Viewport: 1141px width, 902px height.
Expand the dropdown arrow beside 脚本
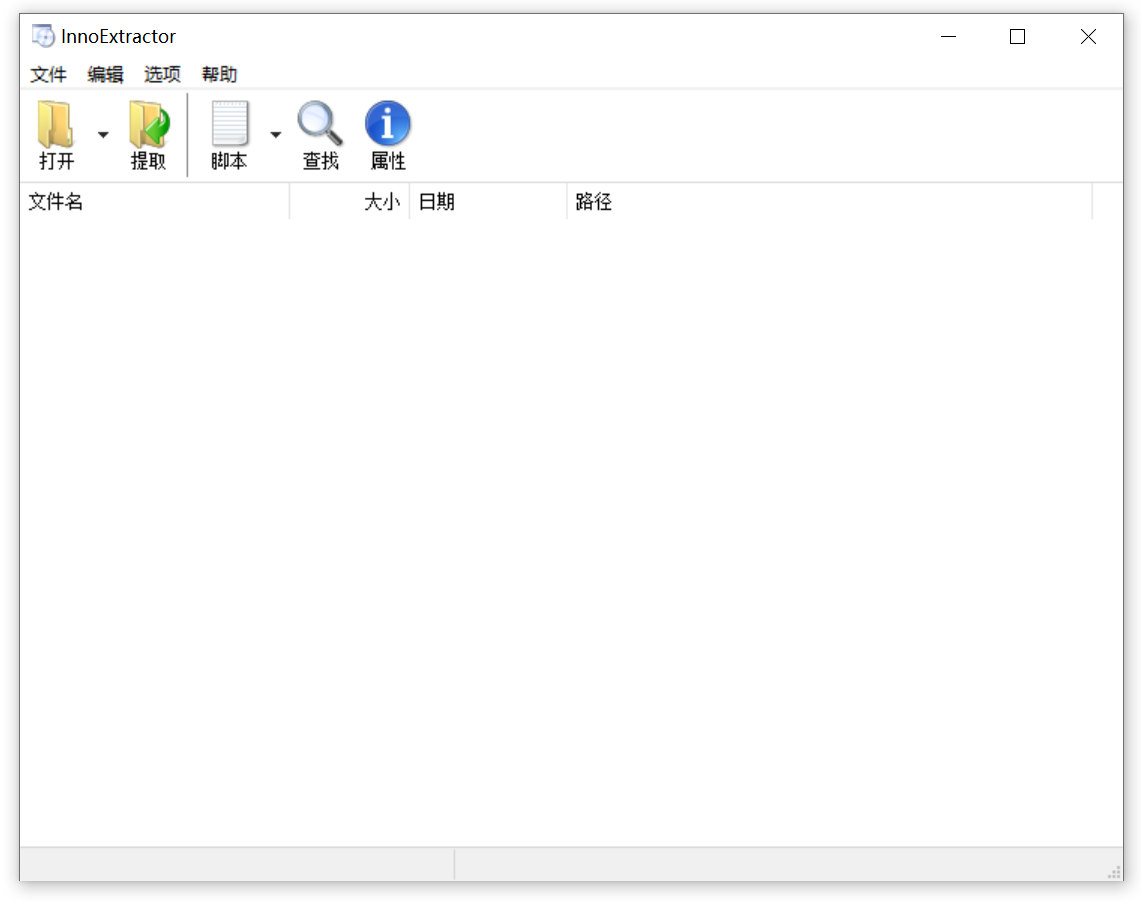tap(275, 135)
